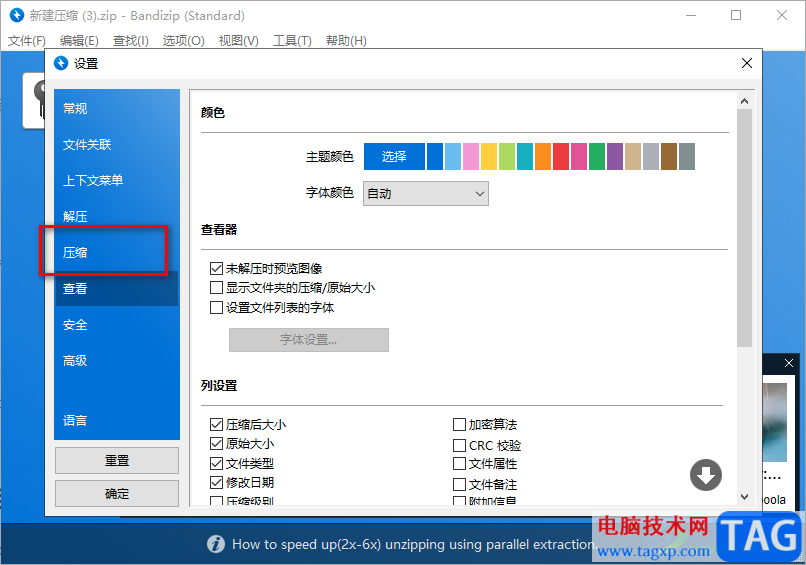Image resolution: width=806 pixels, height=565 pixels.
Task: Open the 查找 menu
Action: pos(131,41)
